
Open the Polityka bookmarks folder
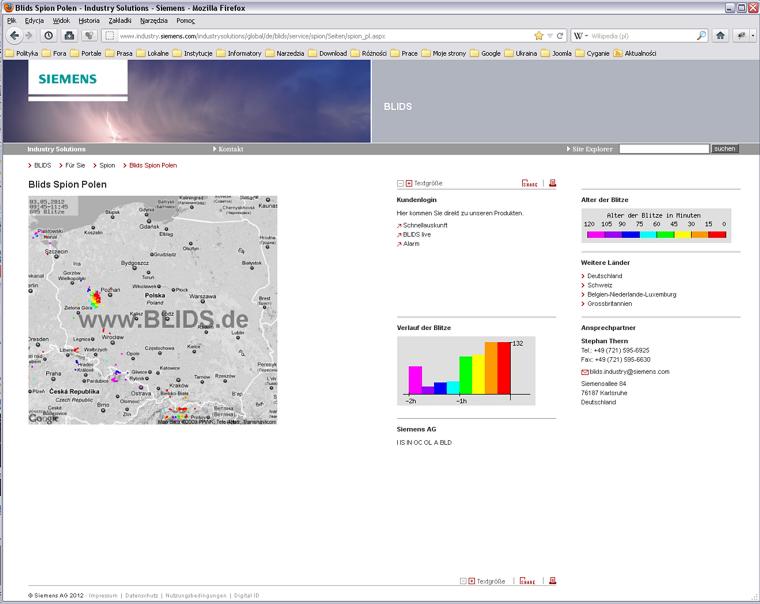(21, 53)
